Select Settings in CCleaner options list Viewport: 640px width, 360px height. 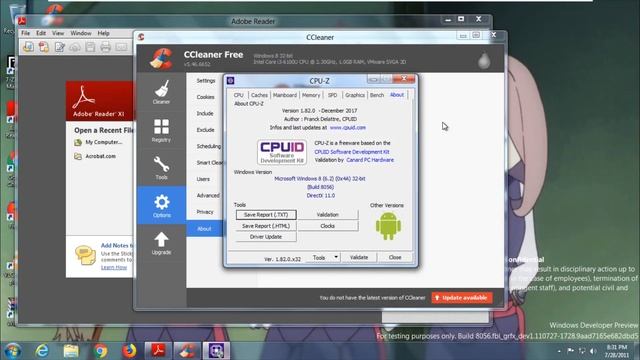[x=206, y=81]
